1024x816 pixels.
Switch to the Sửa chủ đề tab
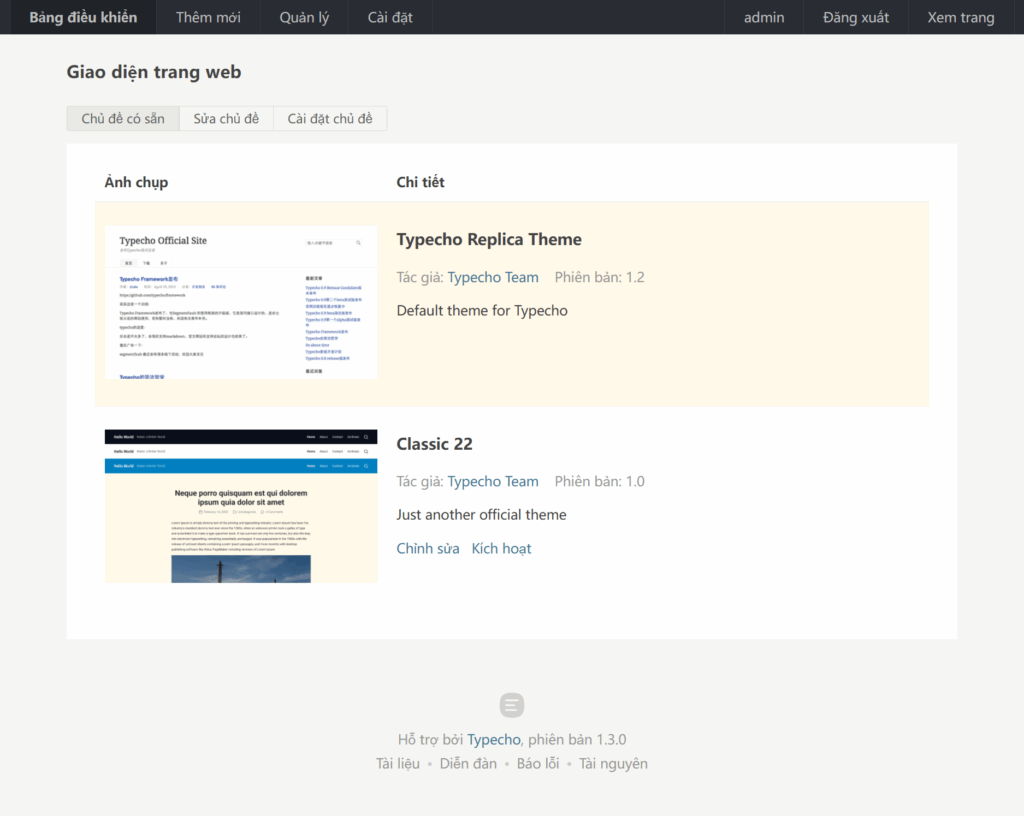226,119
